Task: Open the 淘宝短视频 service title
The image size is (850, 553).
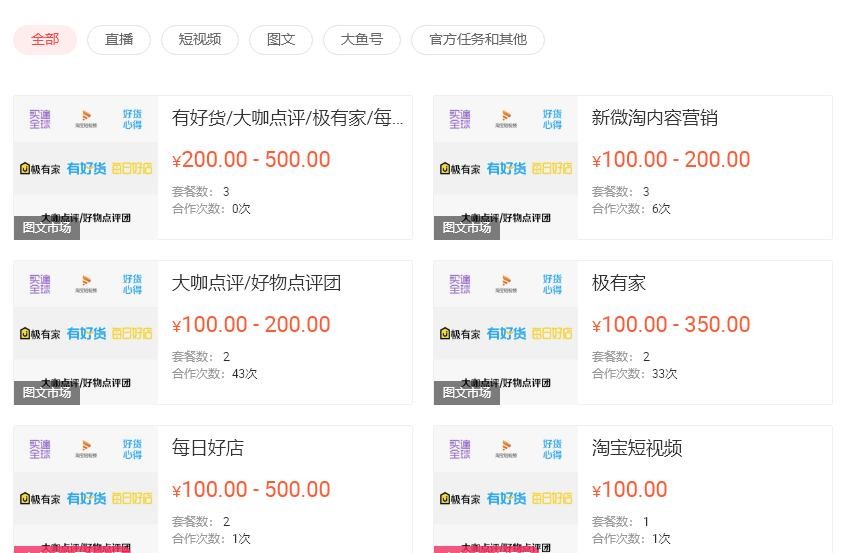Action: (x=636, y=448)
